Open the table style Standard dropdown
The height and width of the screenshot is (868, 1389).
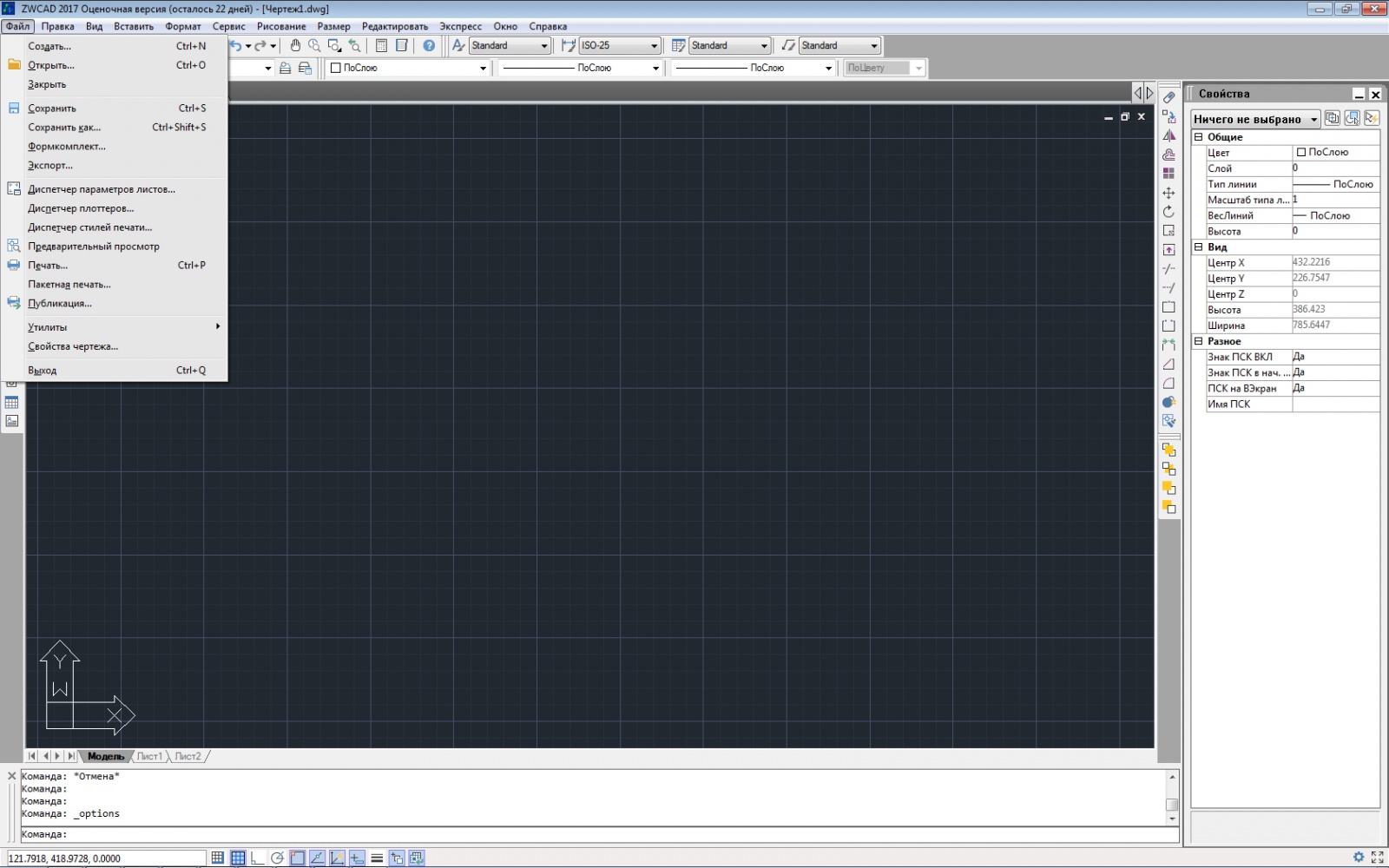tap(730, 45)
